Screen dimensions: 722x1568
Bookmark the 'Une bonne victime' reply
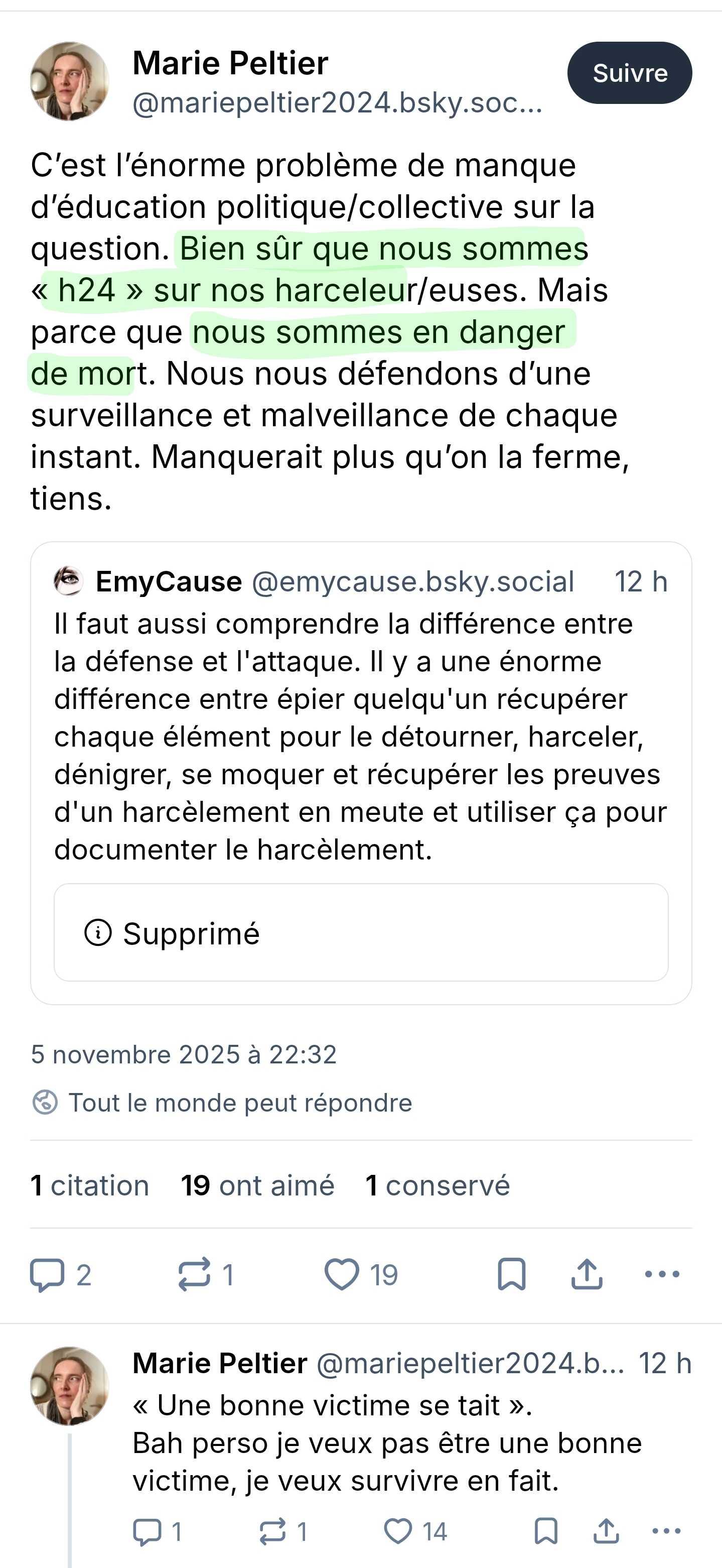(545, 1531)
